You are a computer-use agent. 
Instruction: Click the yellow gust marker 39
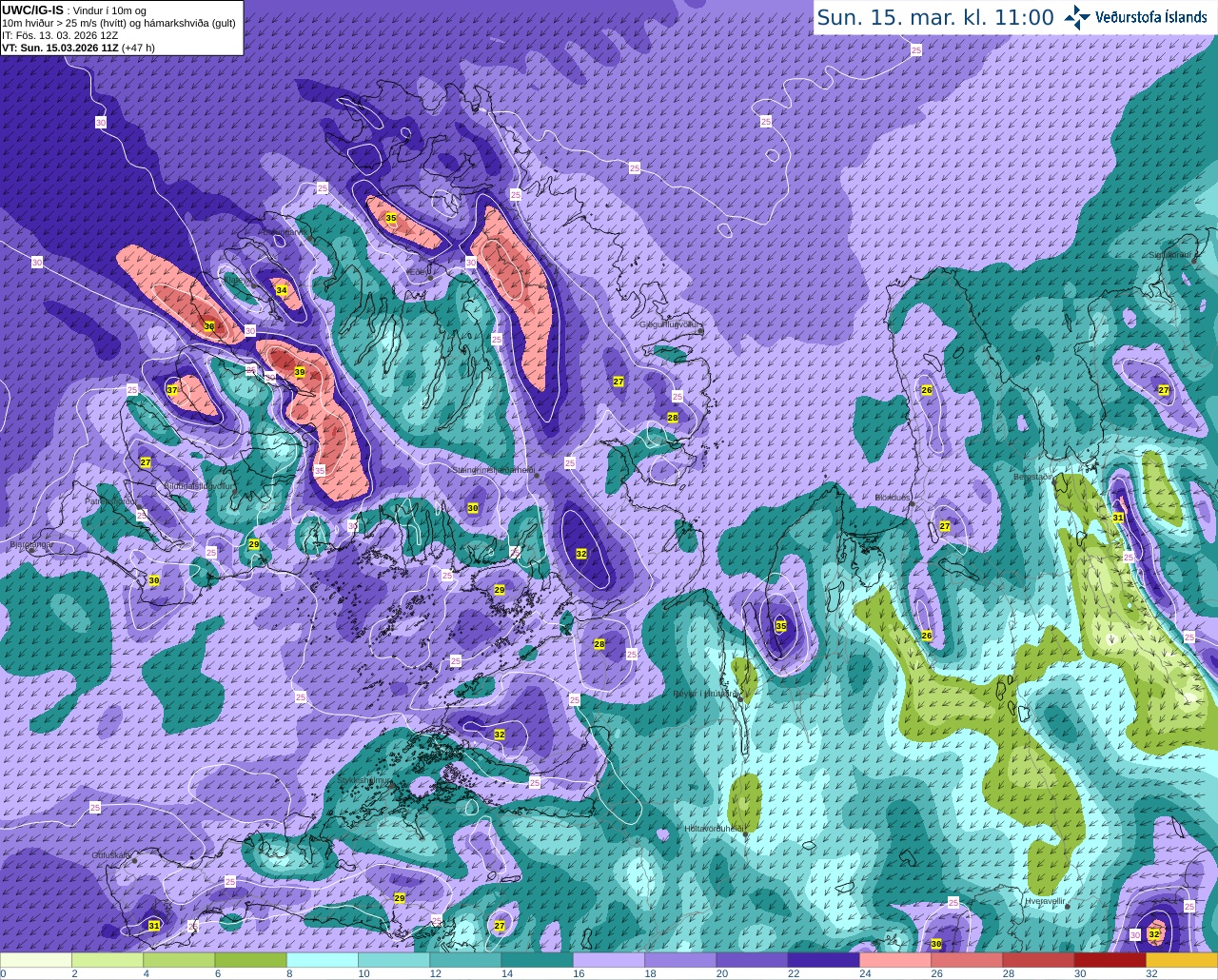(300, 372)
